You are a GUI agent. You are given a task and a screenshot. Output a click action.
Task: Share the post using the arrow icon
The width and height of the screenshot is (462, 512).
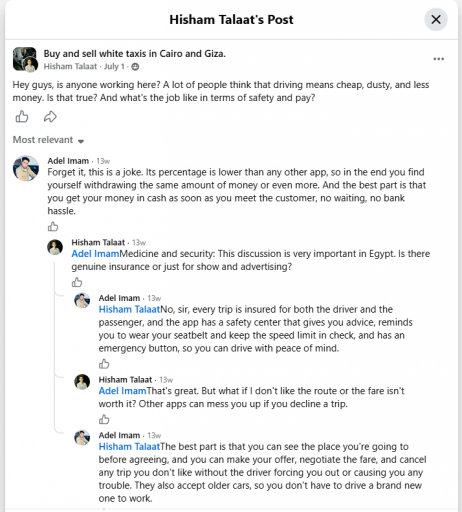(x=50, y=117)
